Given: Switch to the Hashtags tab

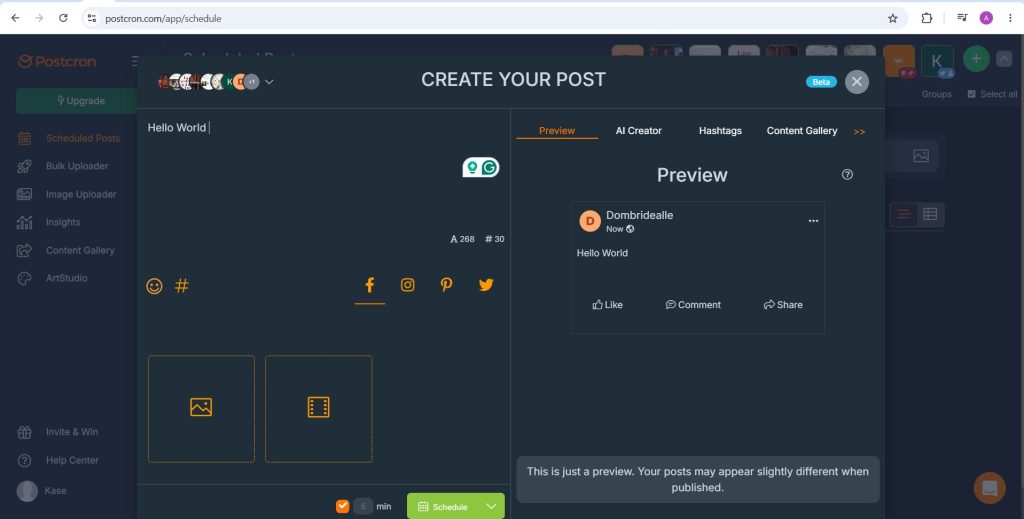Looking at the screenshot, I should tap(720, 131).
